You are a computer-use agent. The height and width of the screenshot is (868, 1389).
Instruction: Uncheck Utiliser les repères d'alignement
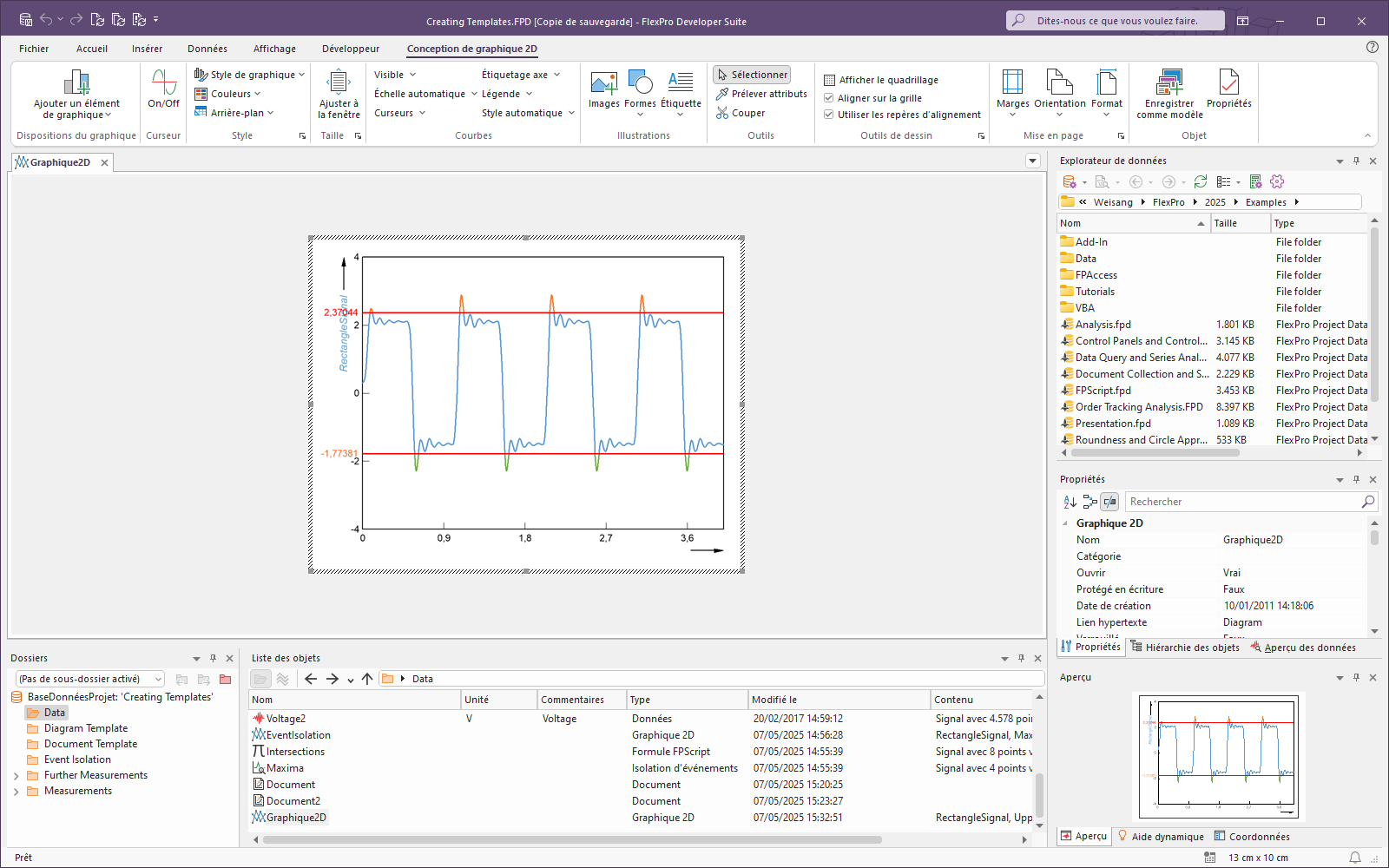[829, 115]
